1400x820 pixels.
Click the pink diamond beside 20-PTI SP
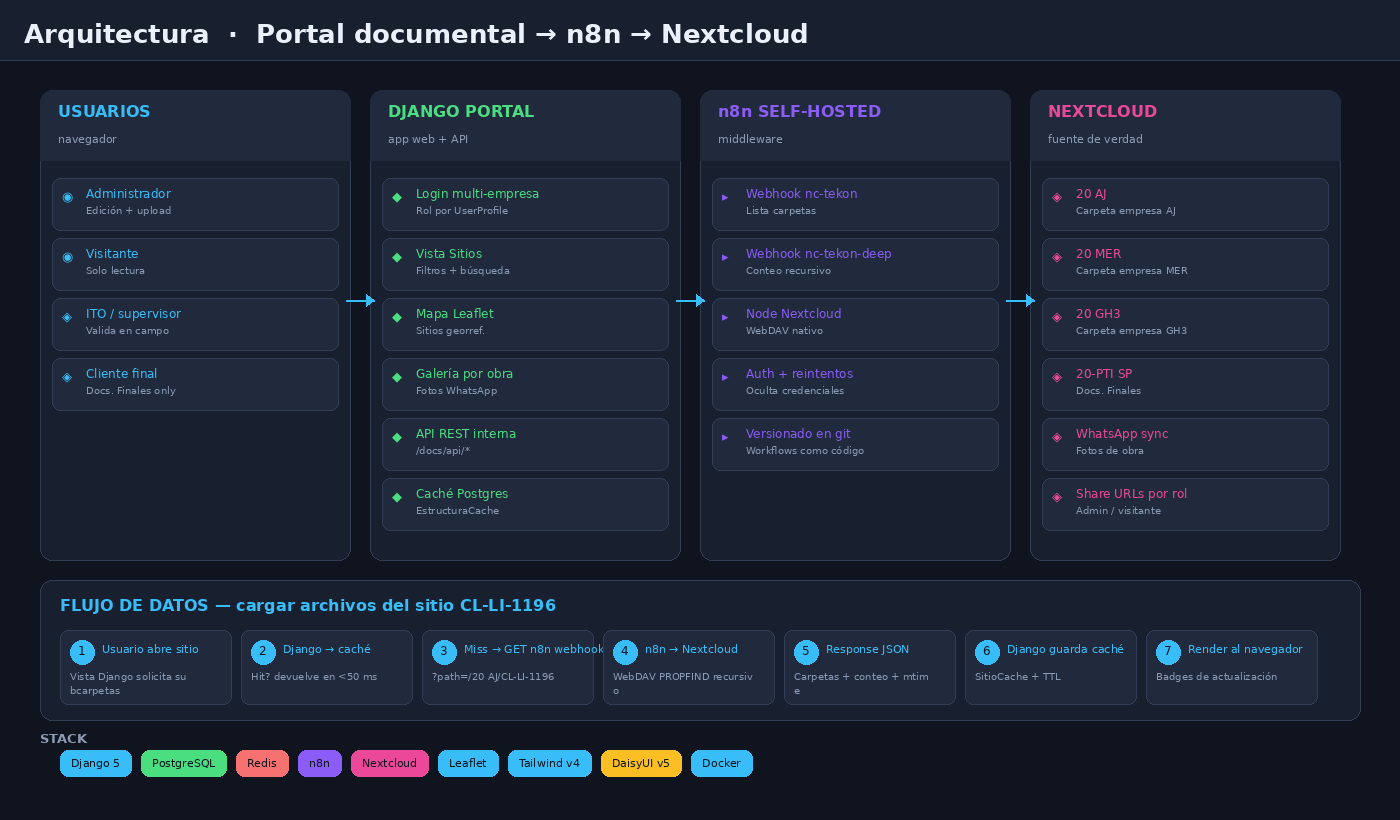click(1057, 377)
